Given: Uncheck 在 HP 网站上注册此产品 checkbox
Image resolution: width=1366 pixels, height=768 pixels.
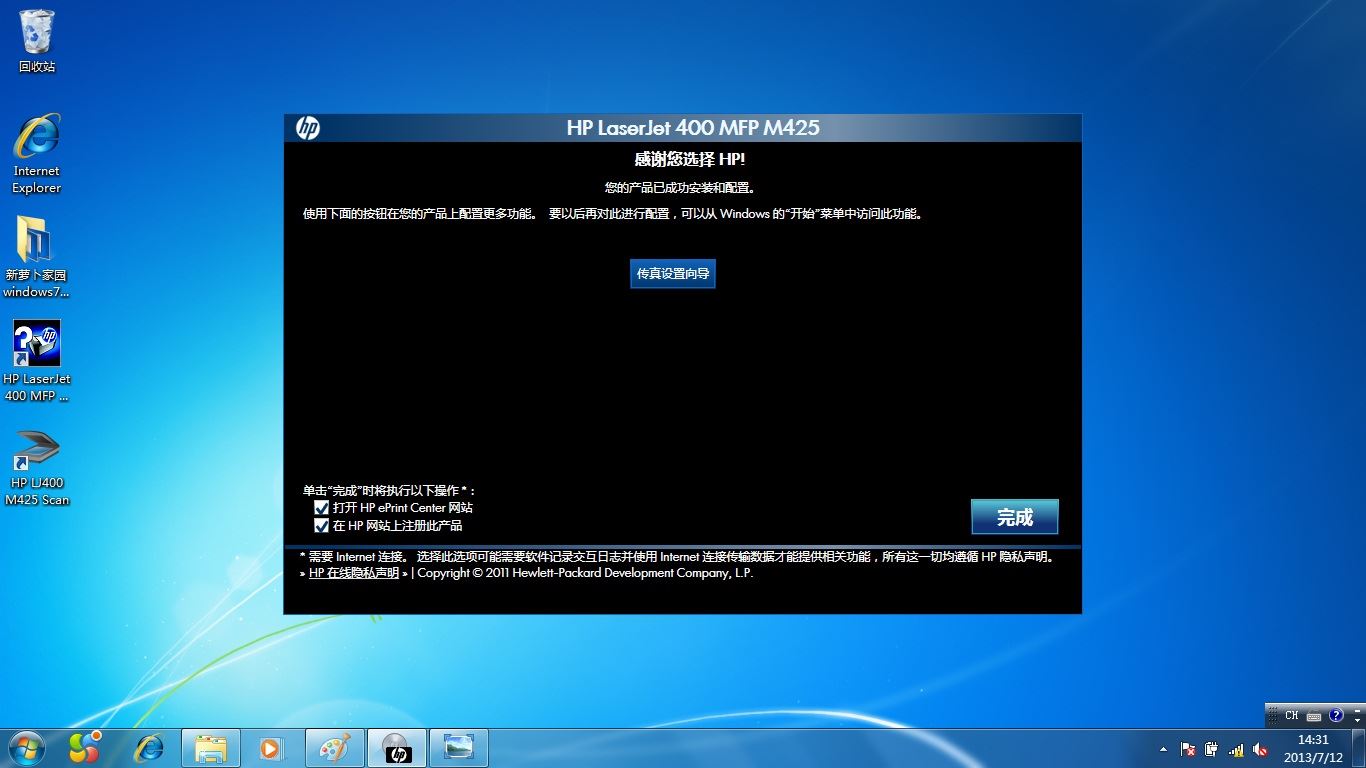Looking at the screenshot, I should [322, 525].
